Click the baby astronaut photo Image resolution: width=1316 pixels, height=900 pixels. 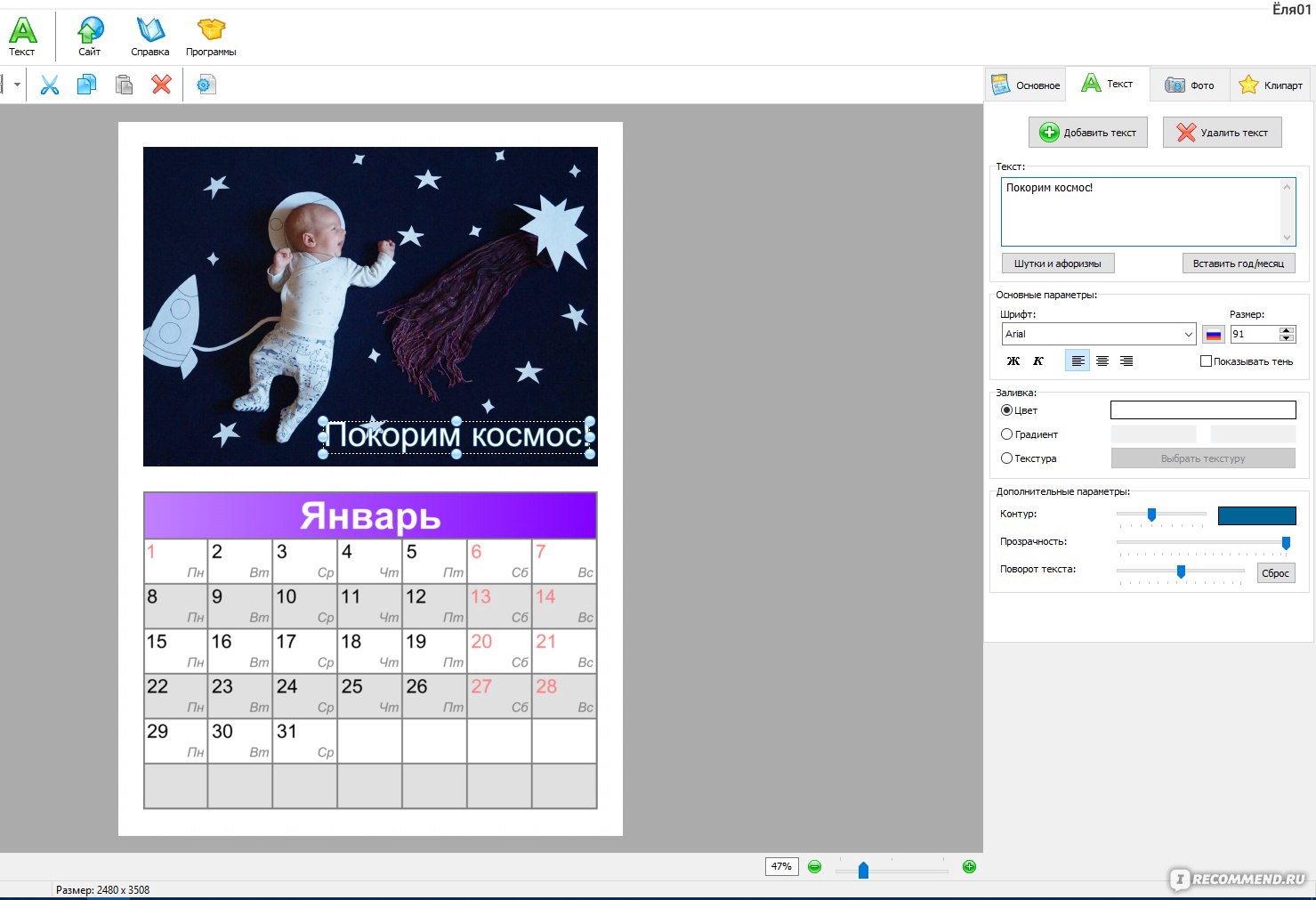[x=370, y=306]
